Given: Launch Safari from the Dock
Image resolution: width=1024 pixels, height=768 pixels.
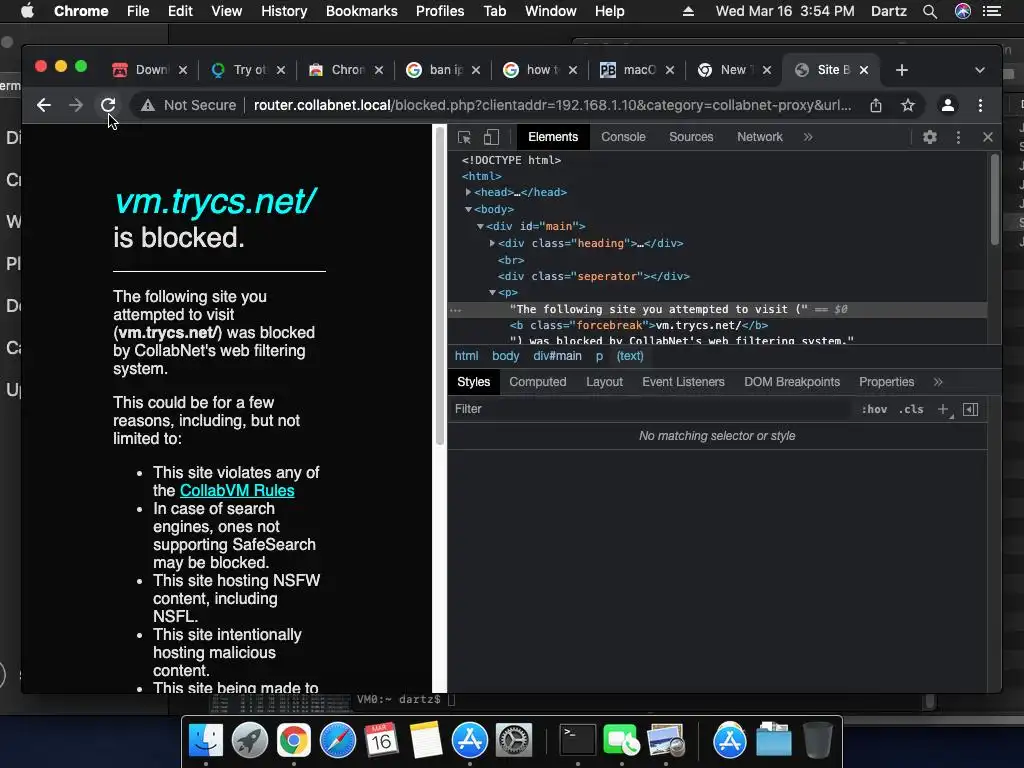Looking at the screenshot, I should 338,740.
